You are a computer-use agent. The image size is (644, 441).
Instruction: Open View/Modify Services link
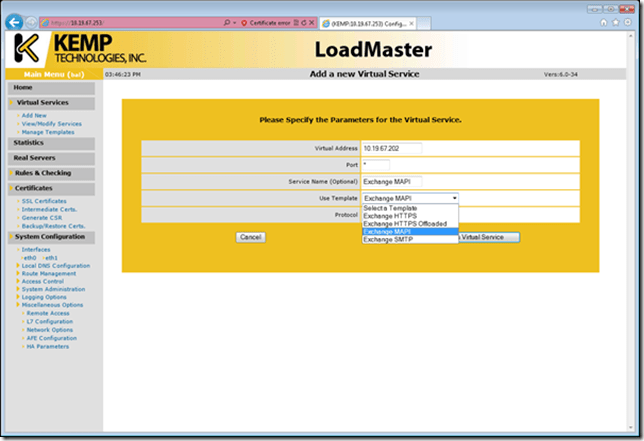52,124
